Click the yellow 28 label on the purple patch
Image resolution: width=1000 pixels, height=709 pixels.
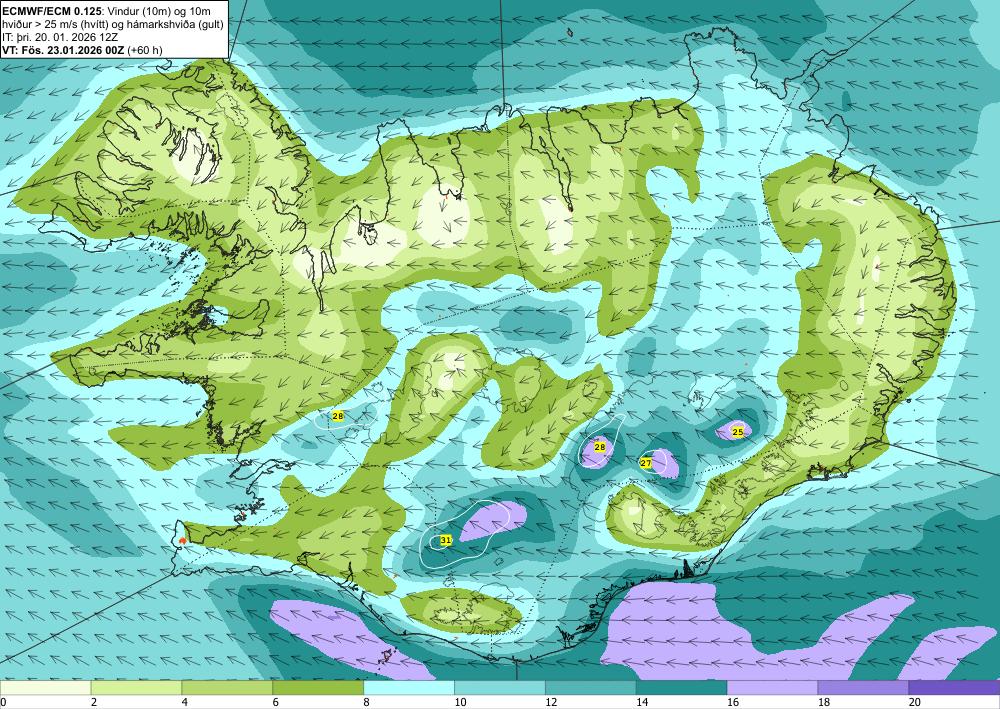coord(599,447)
